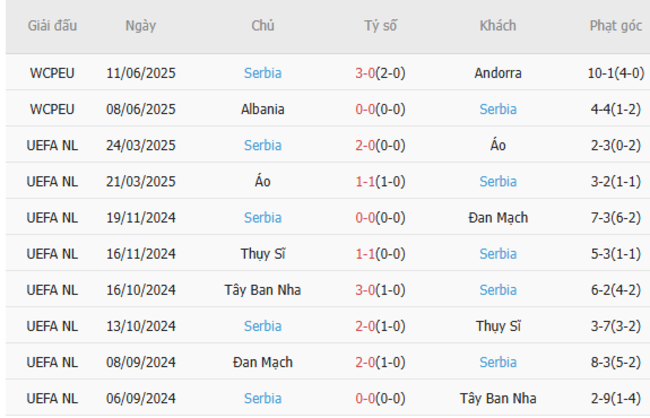Click the Chủ column header
Image resolution: width=650 pixels, height=418 pixels.
click(x=262, y=26)
